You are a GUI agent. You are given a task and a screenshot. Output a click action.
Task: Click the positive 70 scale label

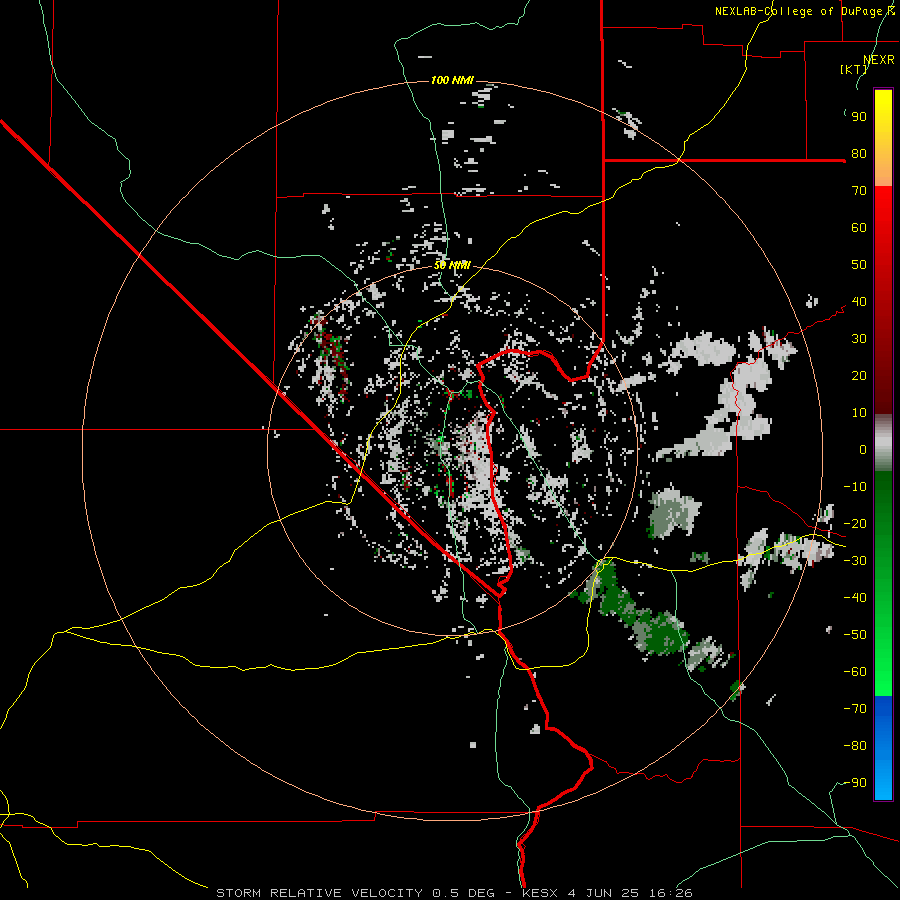click(x=859, y=191)
